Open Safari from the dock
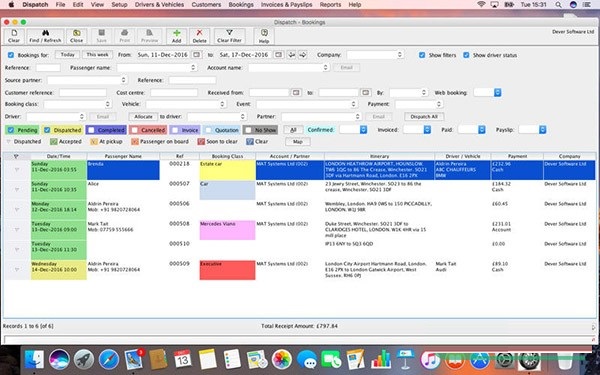 point(109,360)
